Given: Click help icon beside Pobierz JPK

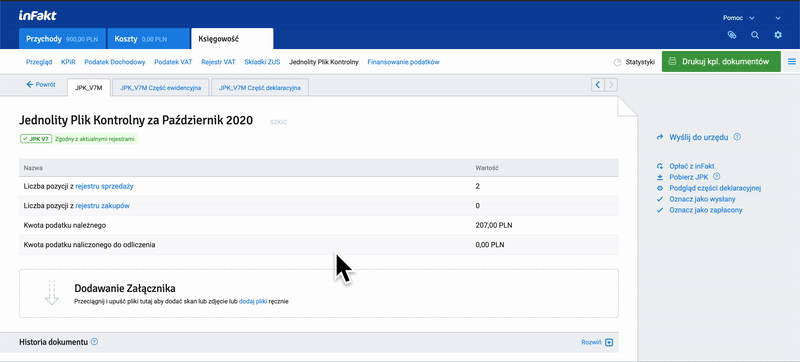Looking at the screenshot, I should (x=716, y=177).
